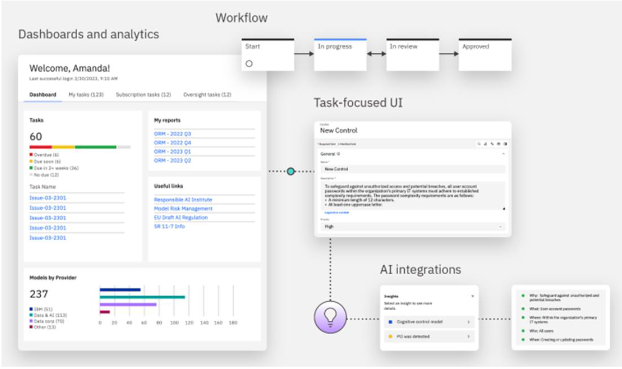Select the Approved workflow stage
Image resolution: width=622 pixels, height=369 pixels.
click(485, 55)
